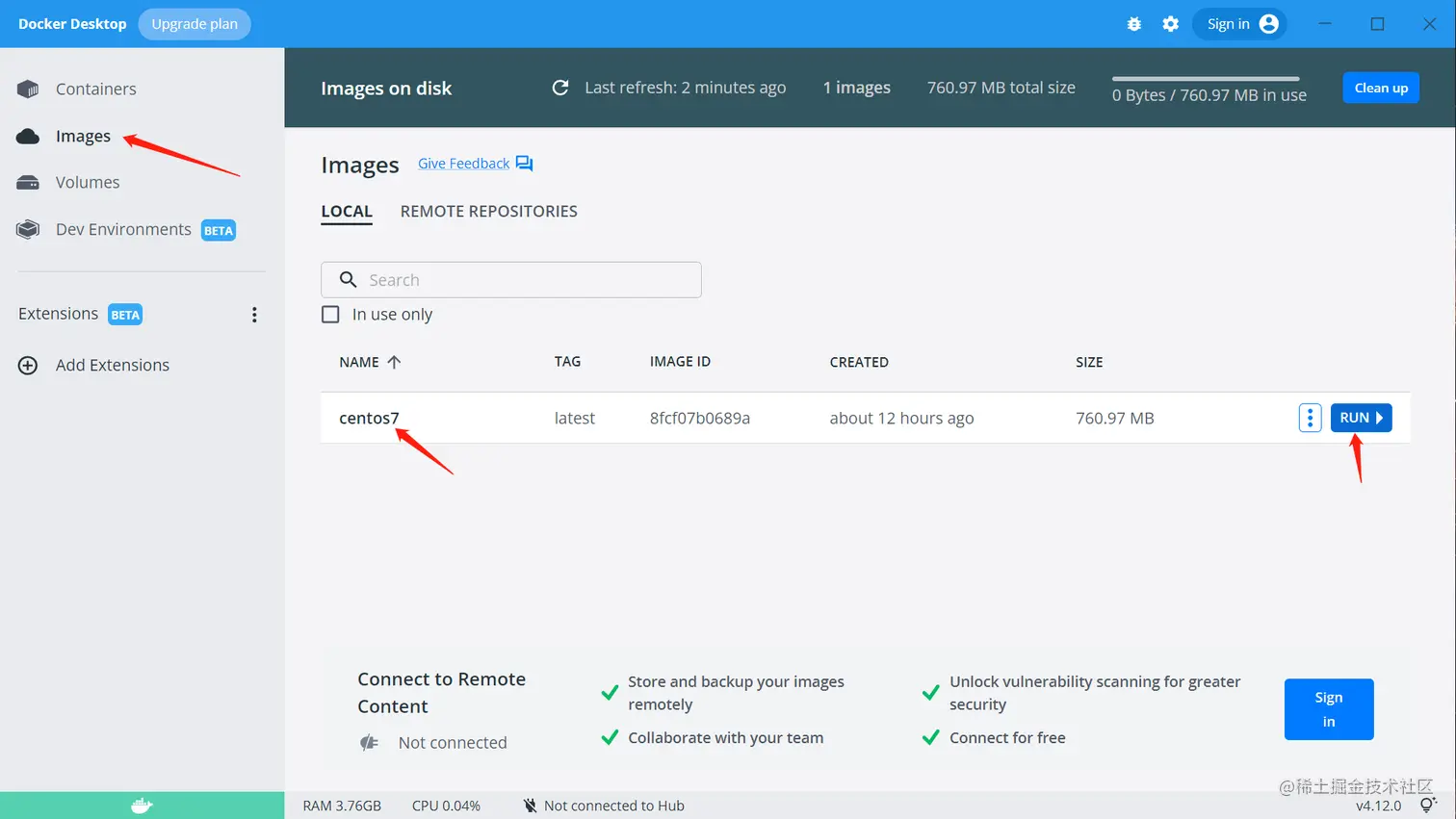This screenshot has height=819, width=1456.
Task: Click the search magnifier icon
Action: tap(349, 279)
